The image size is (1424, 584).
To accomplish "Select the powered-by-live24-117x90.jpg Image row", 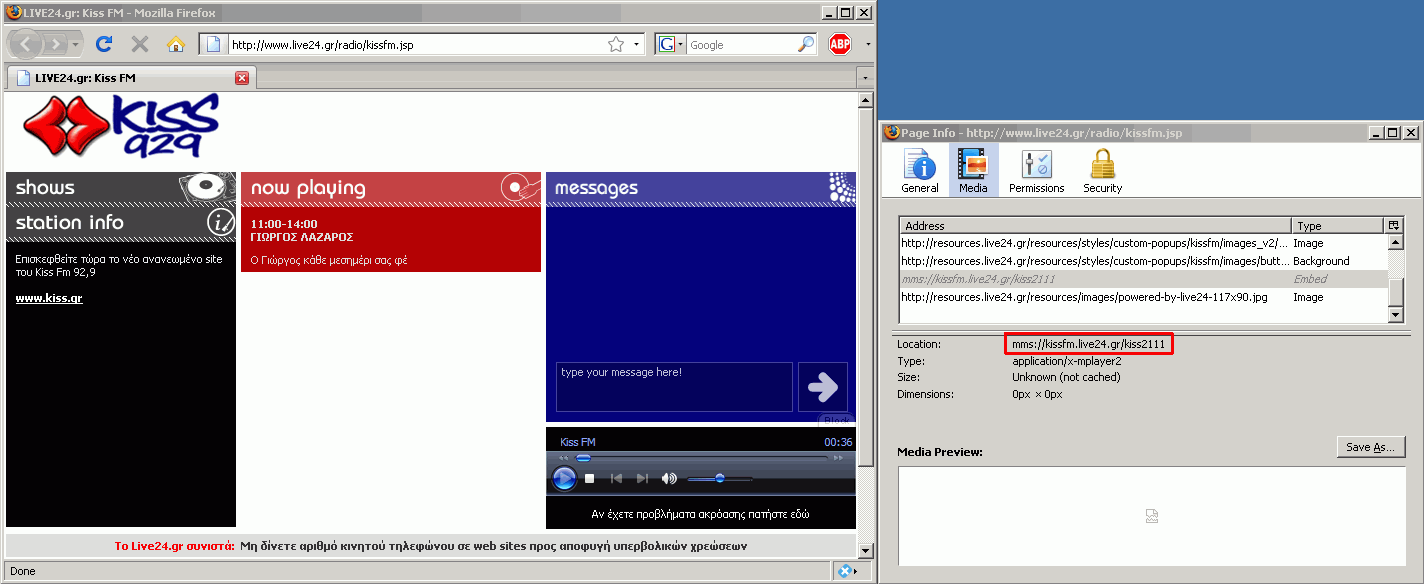I will click(1143, 297).
